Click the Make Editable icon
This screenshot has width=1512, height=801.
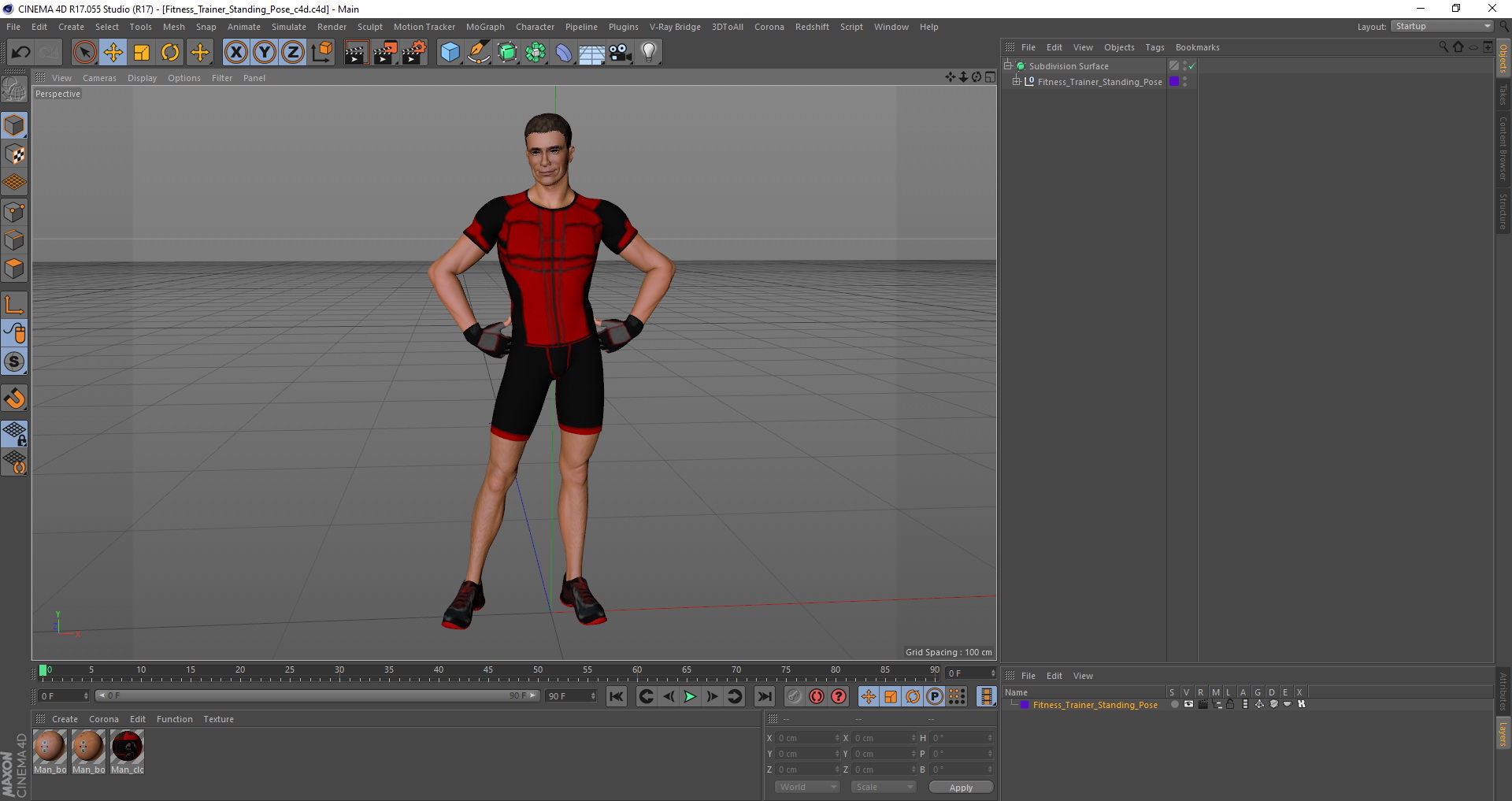pyautogui.click(x=14, y=89)
